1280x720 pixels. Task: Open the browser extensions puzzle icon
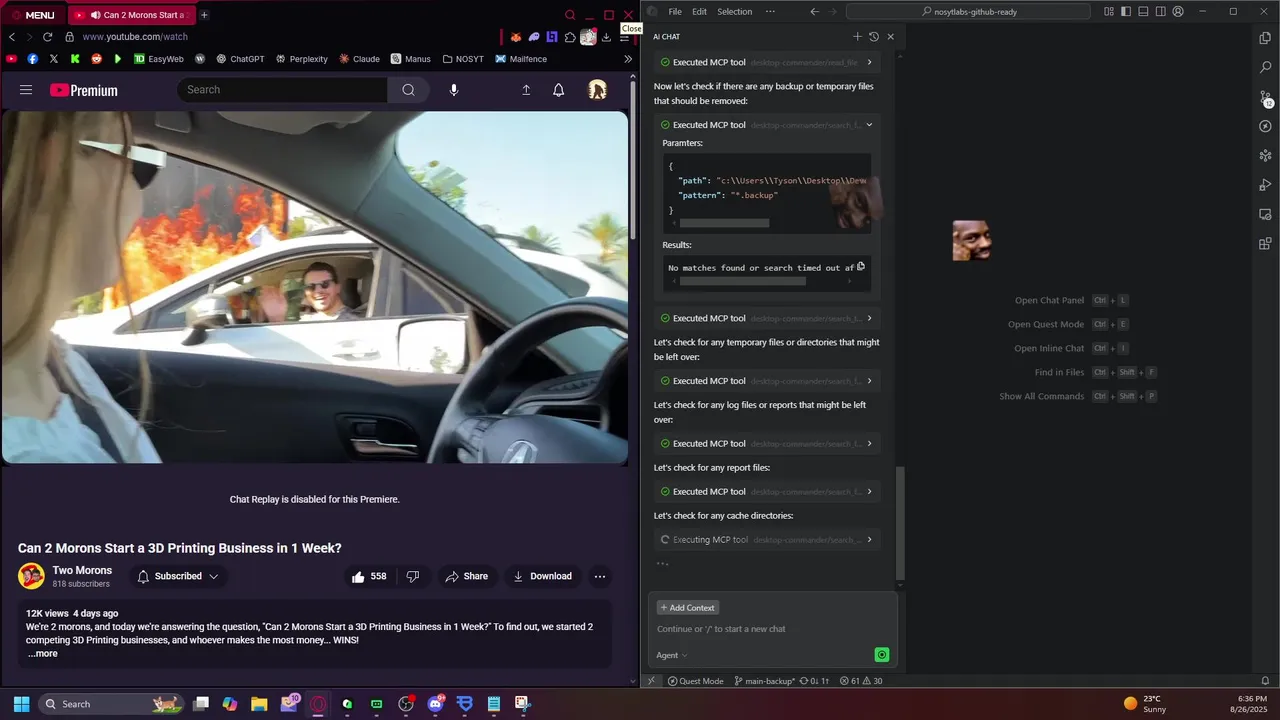pyautogui.click(x=570, y=37)
